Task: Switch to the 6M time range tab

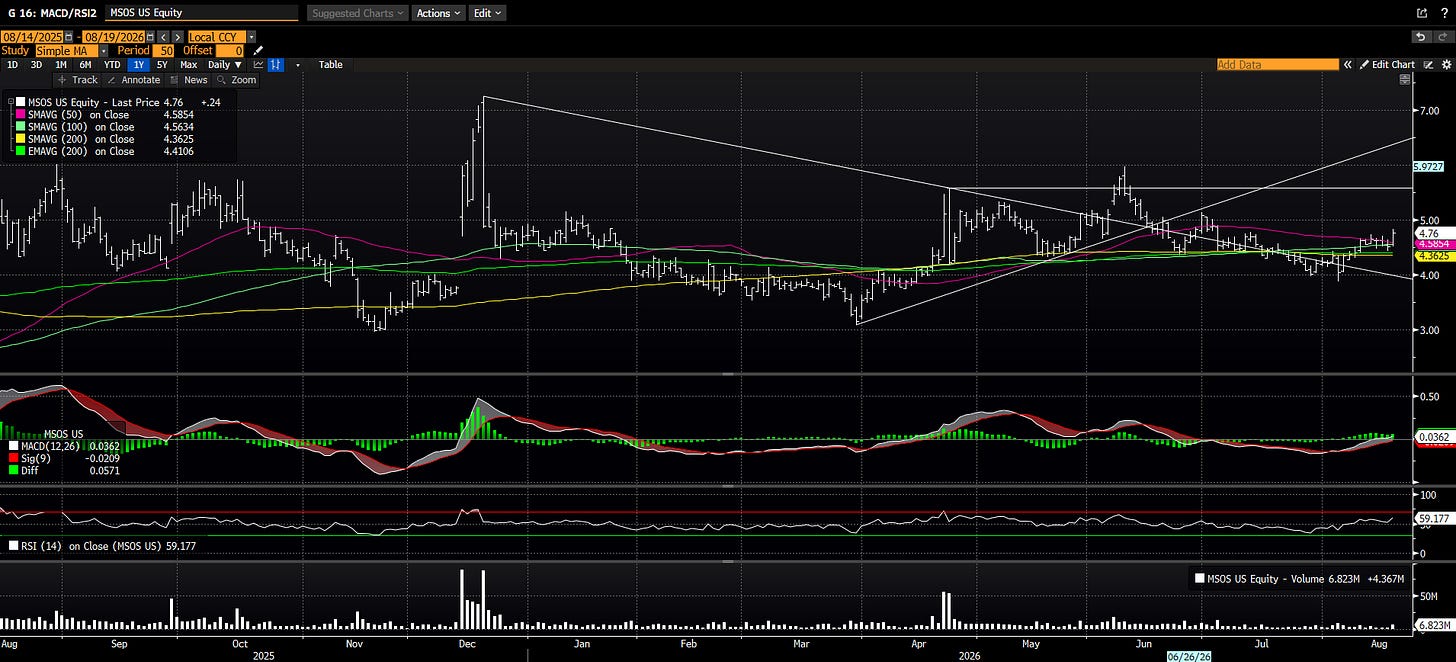Action: point(86,64)
